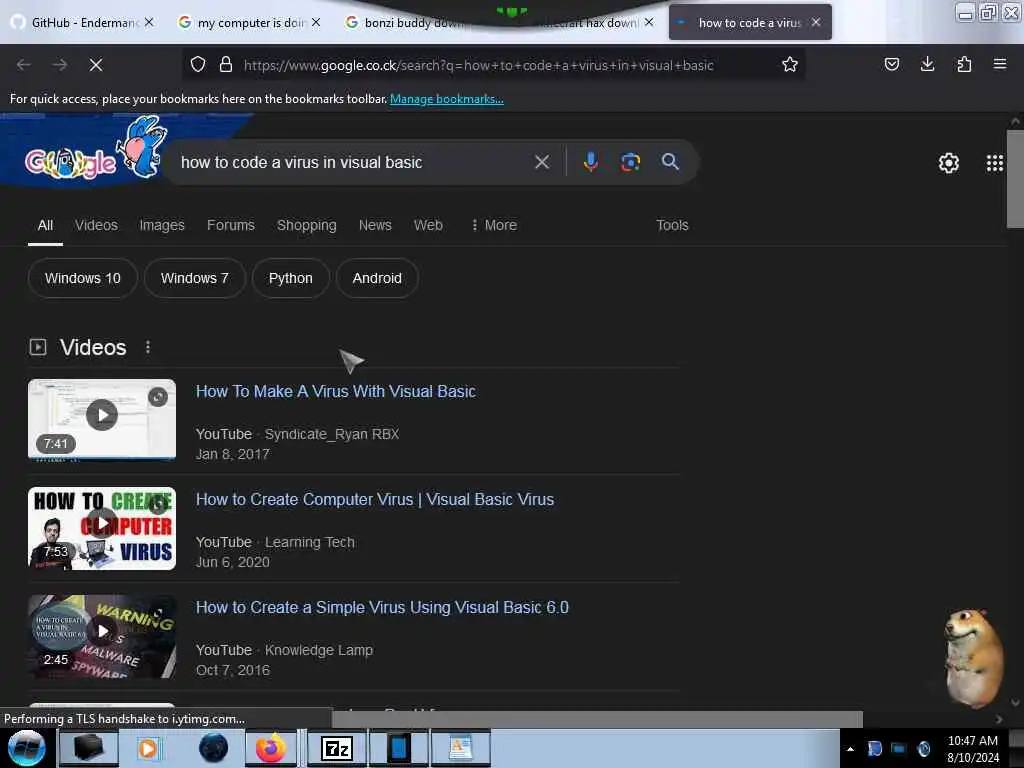Screen dimensions: 1024x768
Task: Click the hamster desktop buddy
Action: (x=974, y=658)
